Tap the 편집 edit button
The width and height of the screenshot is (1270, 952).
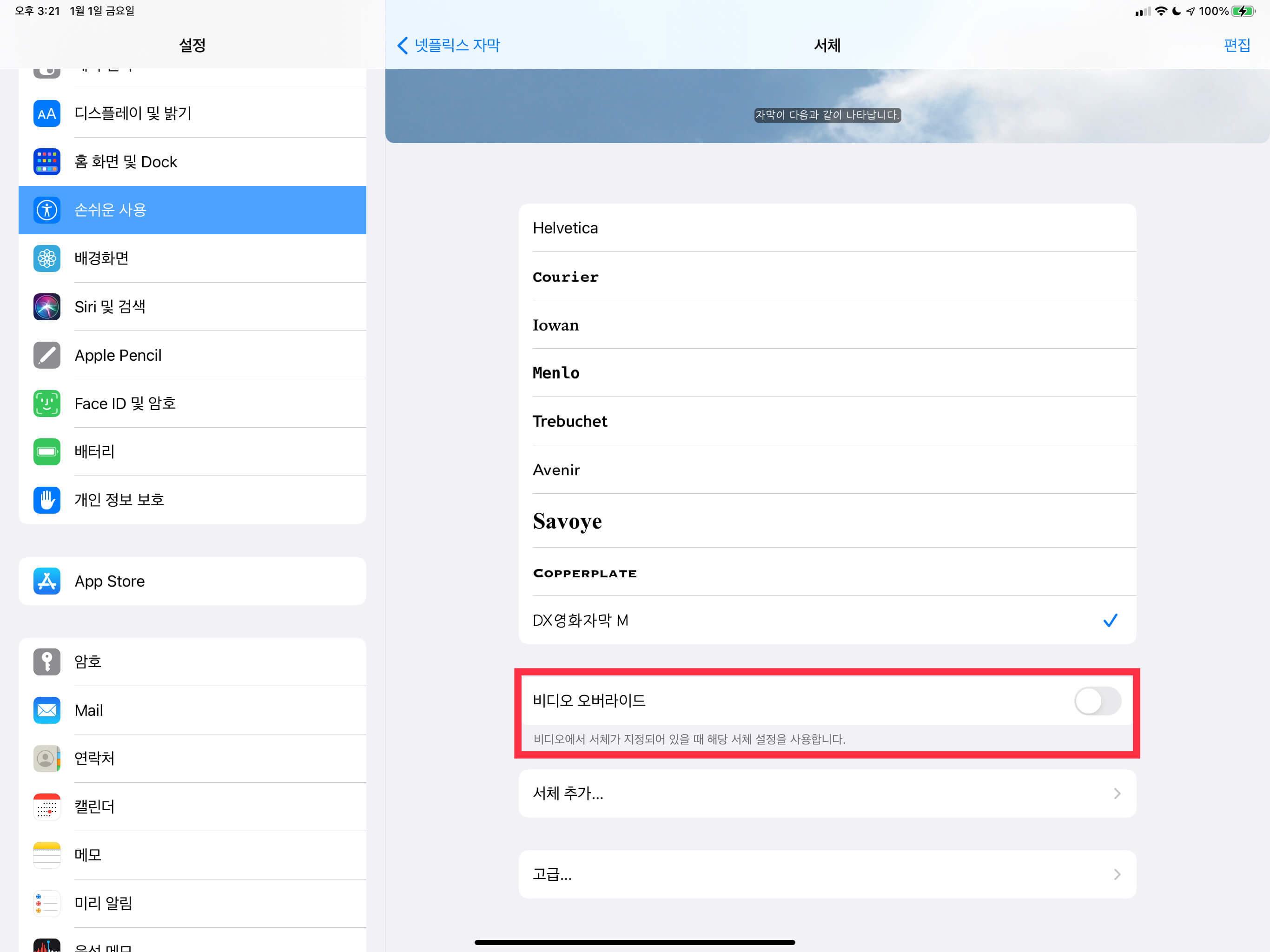[1236, 46]
